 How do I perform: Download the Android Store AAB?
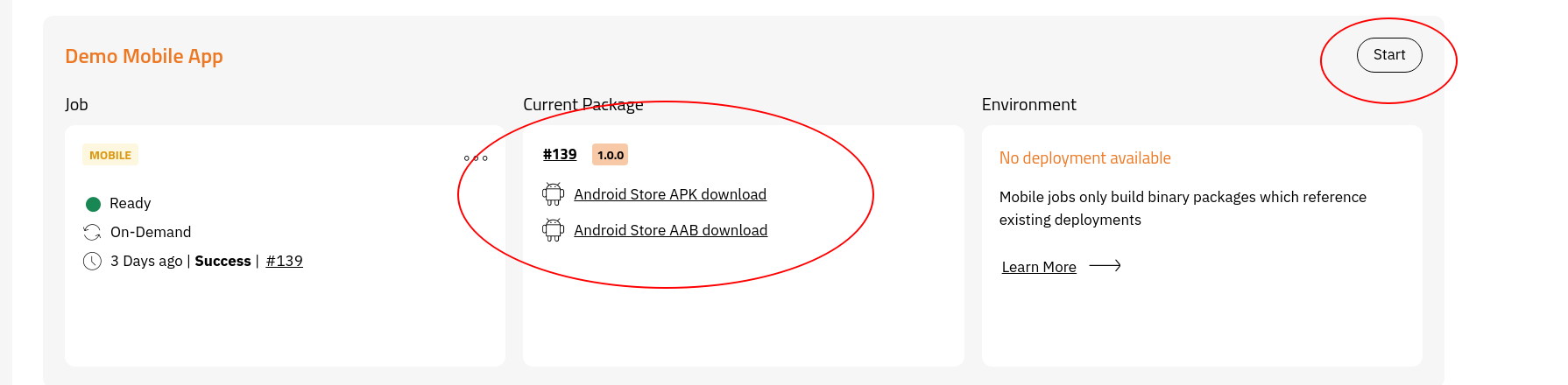coord(670,230)
